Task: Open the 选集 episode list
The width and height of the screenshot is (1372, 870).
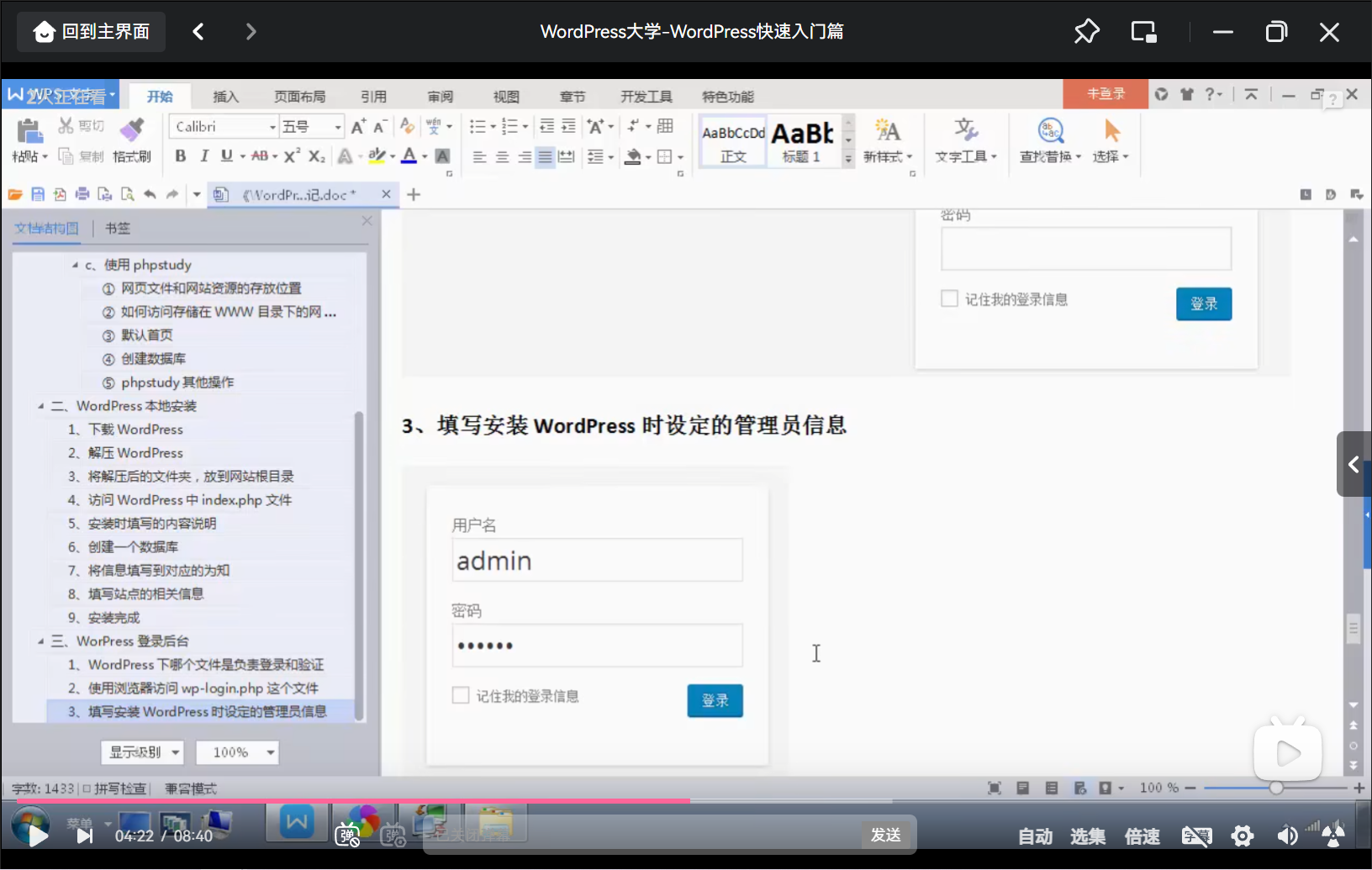Action: (1088, 836)
